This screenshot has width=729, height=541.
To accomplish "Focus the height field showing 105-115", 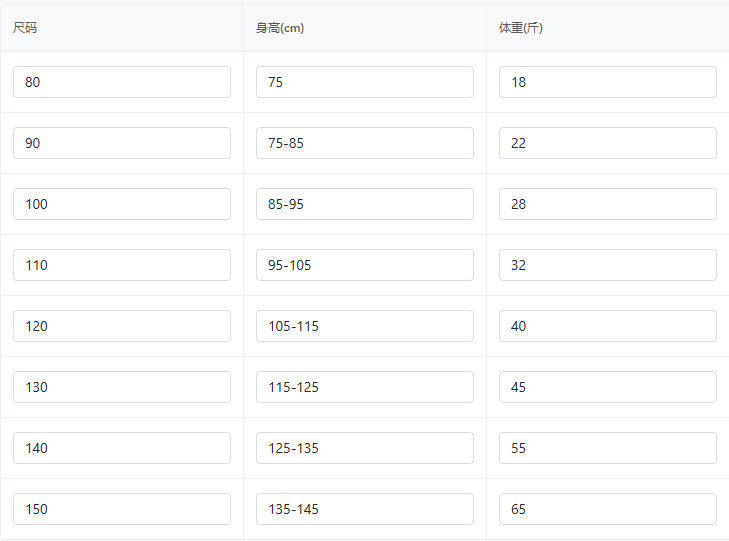I will tap(364, 326).
